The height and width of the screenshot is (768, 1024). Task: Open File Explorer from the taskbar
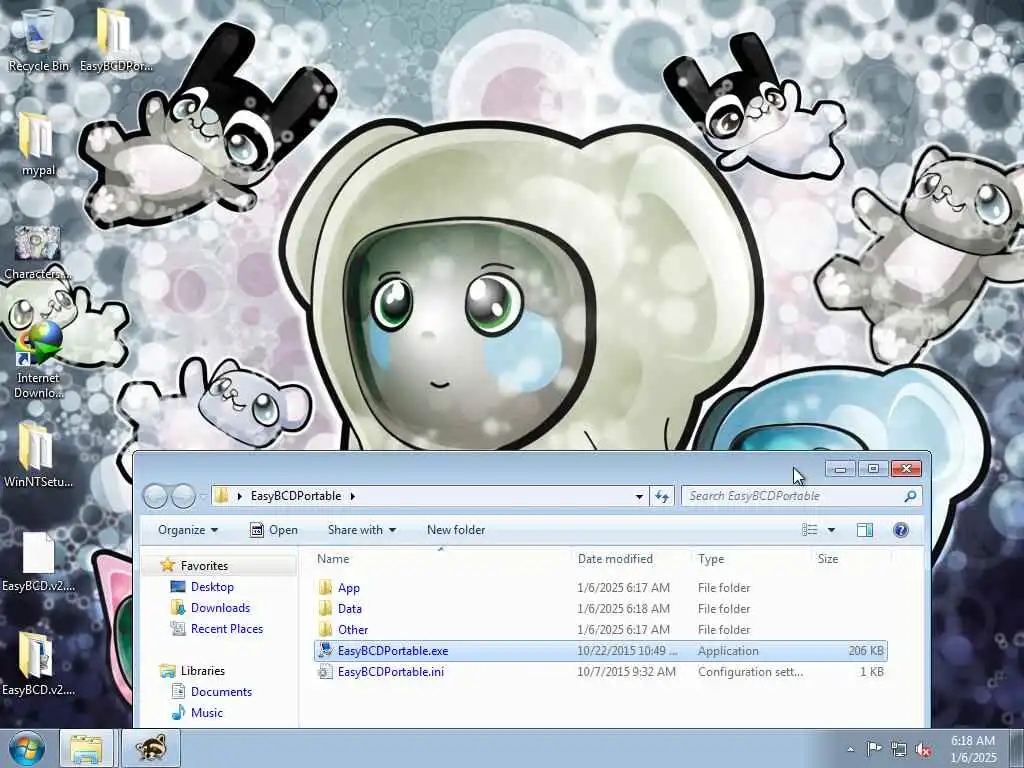point(86,748)
